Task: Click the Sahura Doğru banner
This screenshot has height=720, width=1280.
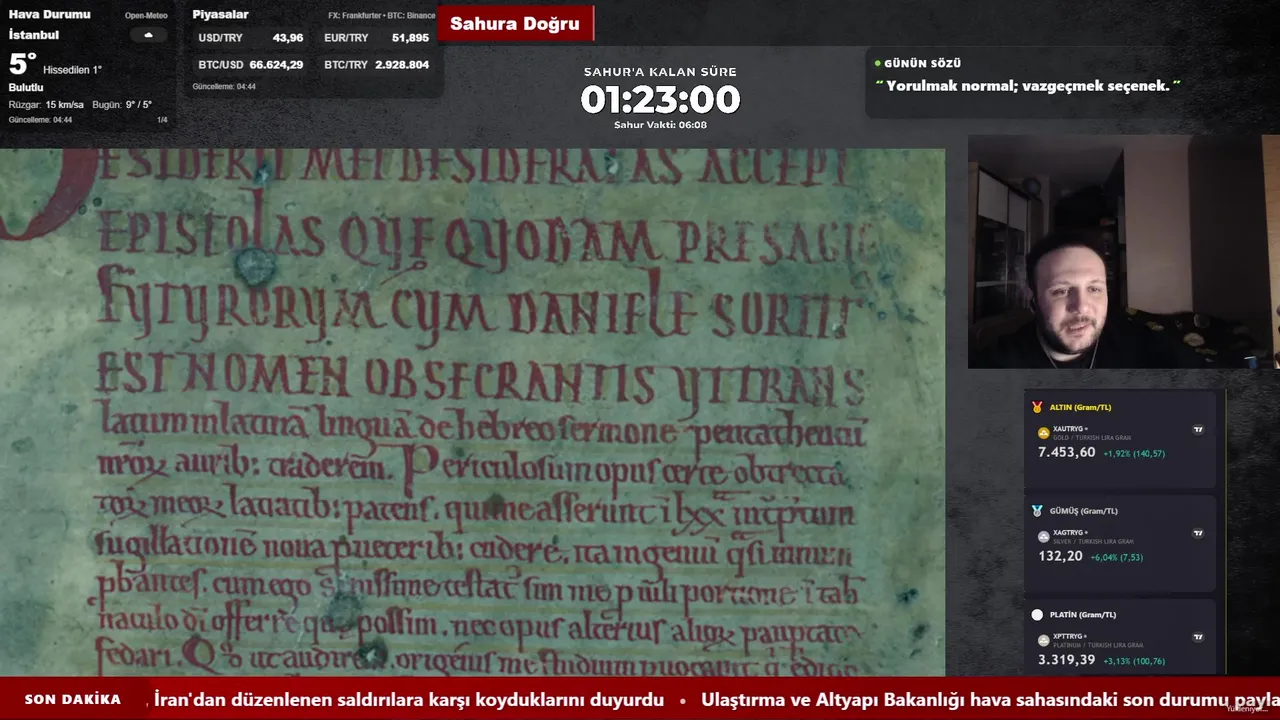Action: [515, 24]
